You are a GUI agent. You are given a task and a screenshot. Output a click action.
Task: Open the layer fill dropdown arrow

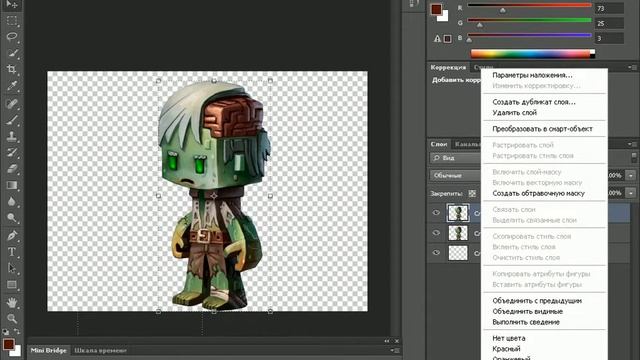pos(631,193)
